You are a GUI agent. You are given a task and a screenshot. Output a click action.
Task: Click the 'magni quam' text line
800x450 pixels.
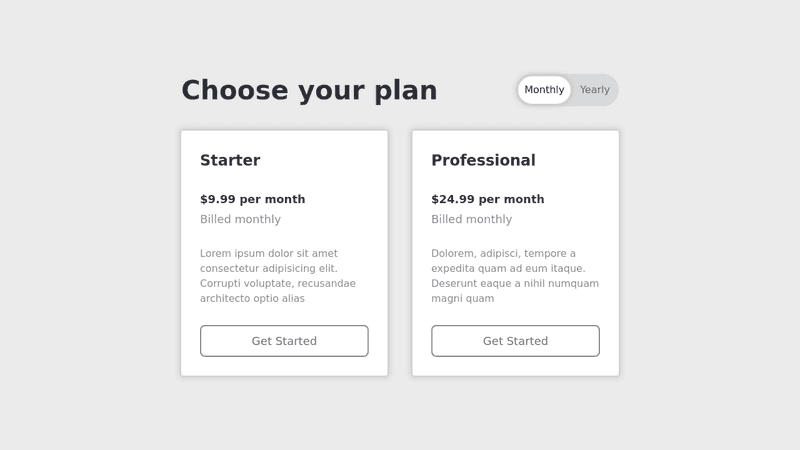tap(462, 298)
